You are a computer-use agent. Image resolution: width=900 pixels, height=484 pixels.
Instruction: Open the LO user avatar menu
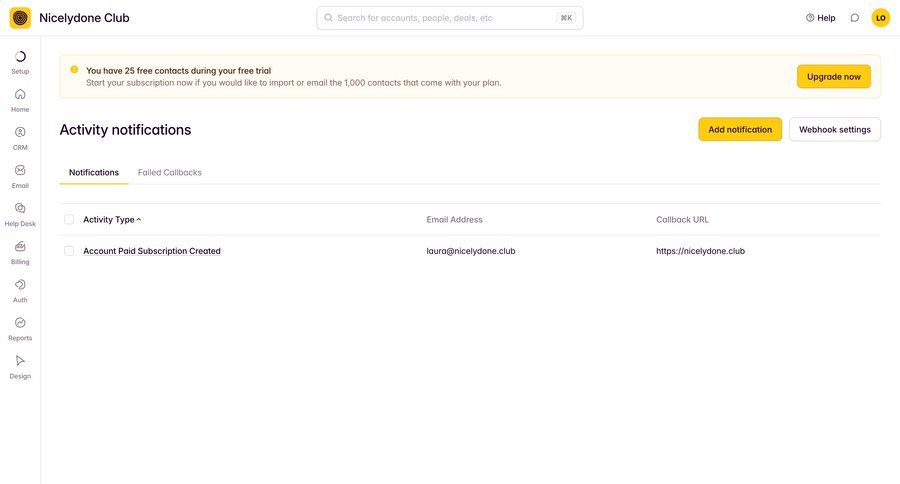[880, 18]
